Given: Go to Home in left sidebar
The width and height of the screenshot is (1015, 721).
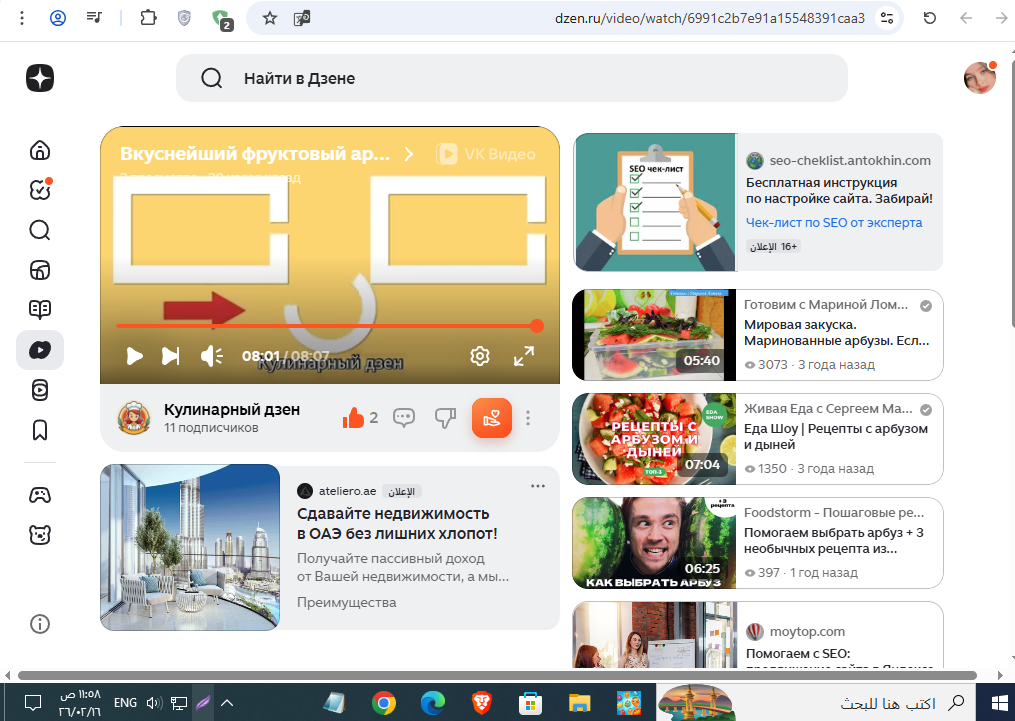Looking at the screenshot, I should click(x=40, y=150).
